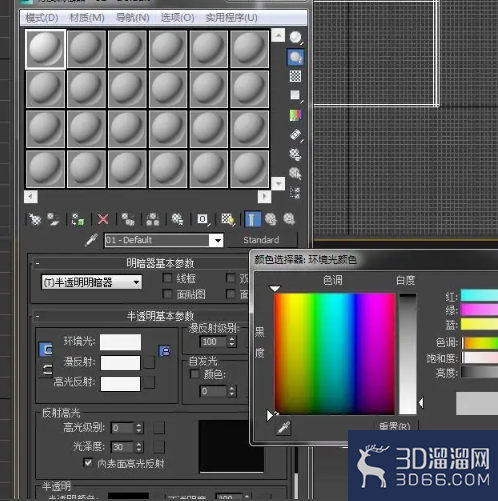Click the 白度 vertical whiteness slider
The height and width of the screenshot is (501, 498).
click(408, 354)
